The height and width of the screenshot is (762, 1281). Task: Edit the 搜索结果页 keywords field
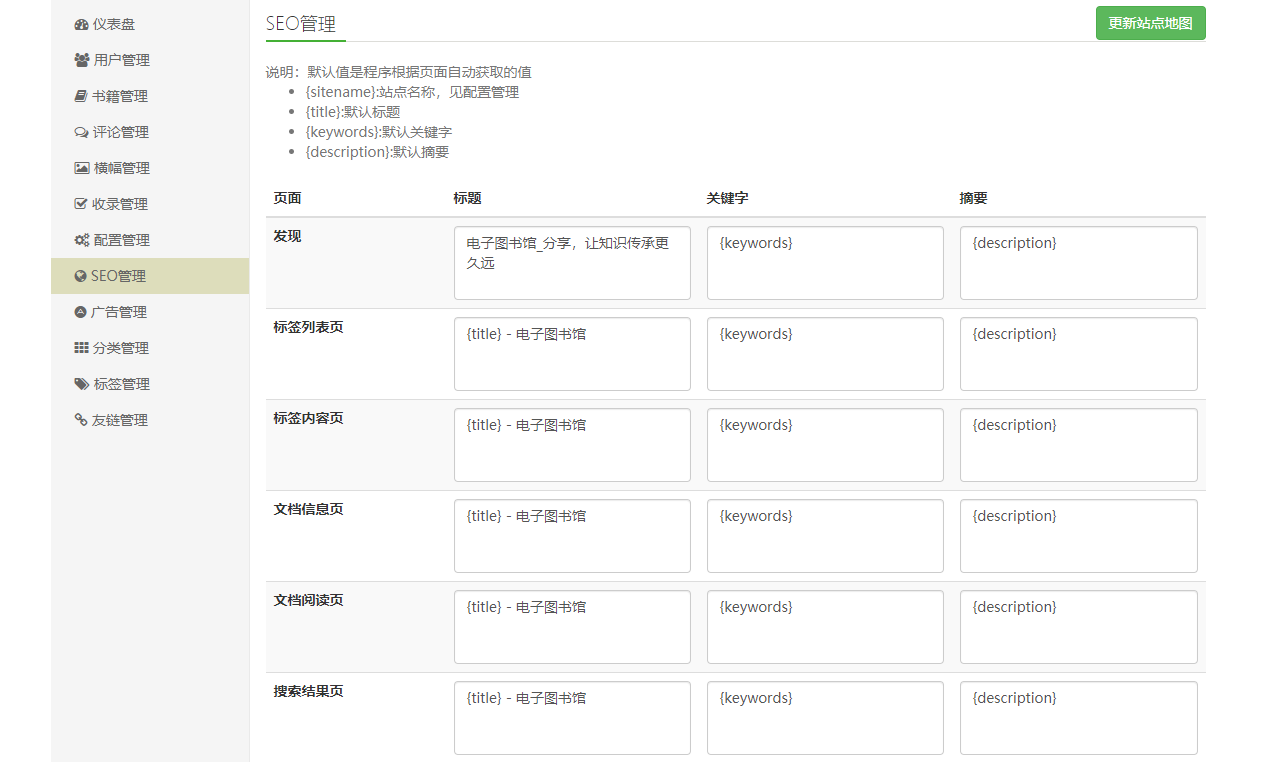coord(825,718)
